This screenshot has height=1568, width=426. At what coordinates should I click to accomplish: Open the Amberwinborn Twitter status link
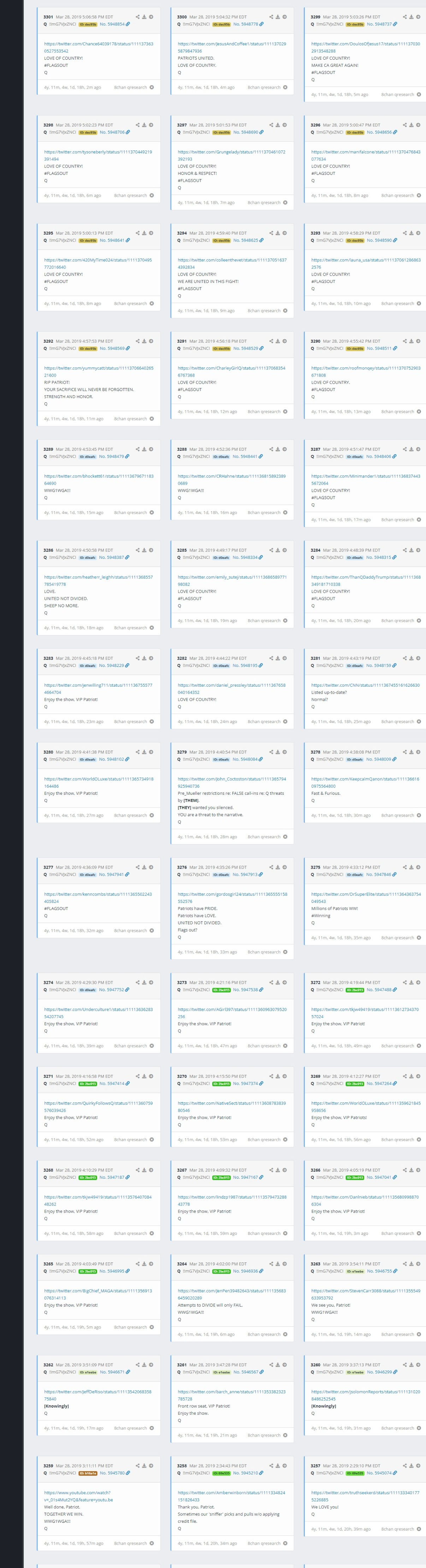click(231, 1496)
